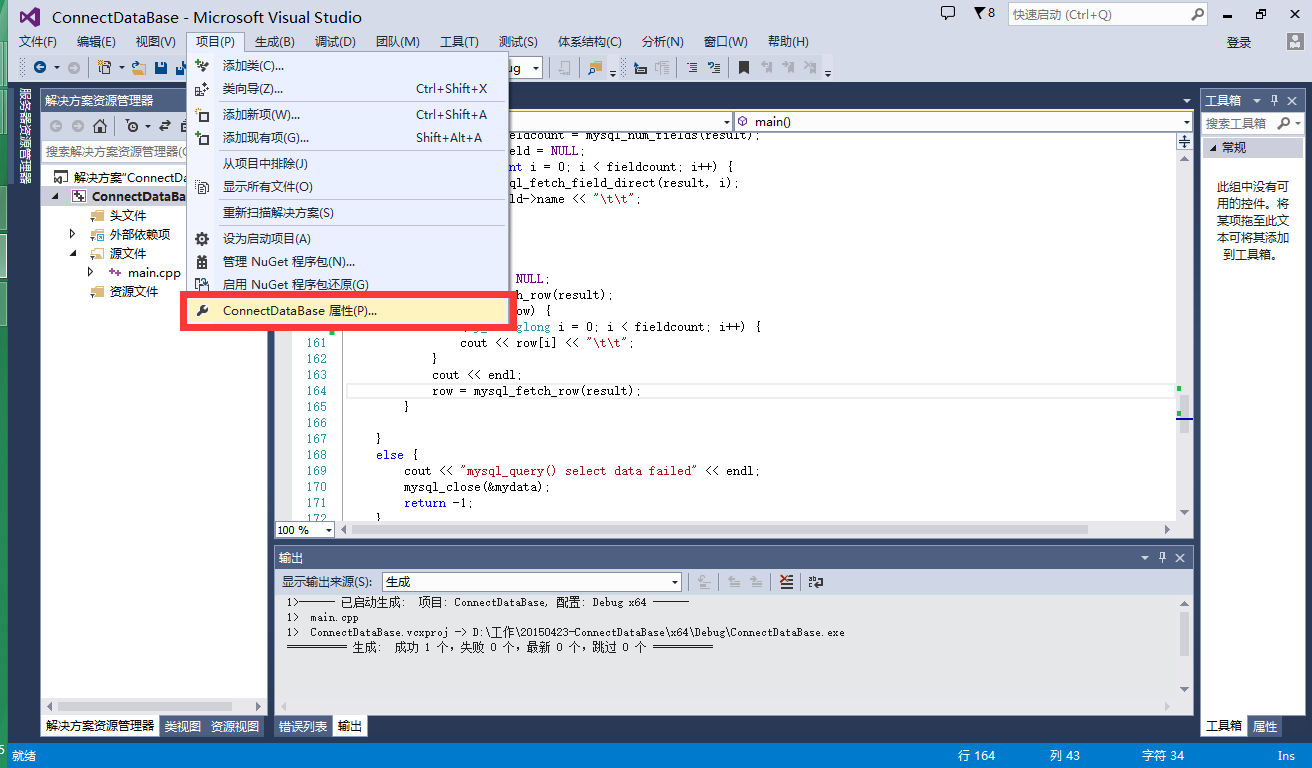Image resolution: width=1312 pixels, height=768 pixels.
Task: Select 类向导(Z)... menu item
Action: (x=348, y=89)
